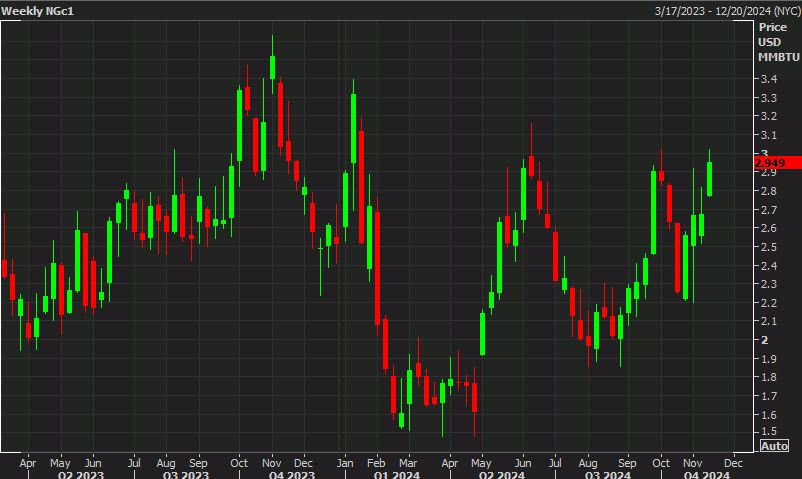Click the Q2 2024 quarter label
This screenshot has width=802, height=479.
pyautogui.click(x=501, y=475)
